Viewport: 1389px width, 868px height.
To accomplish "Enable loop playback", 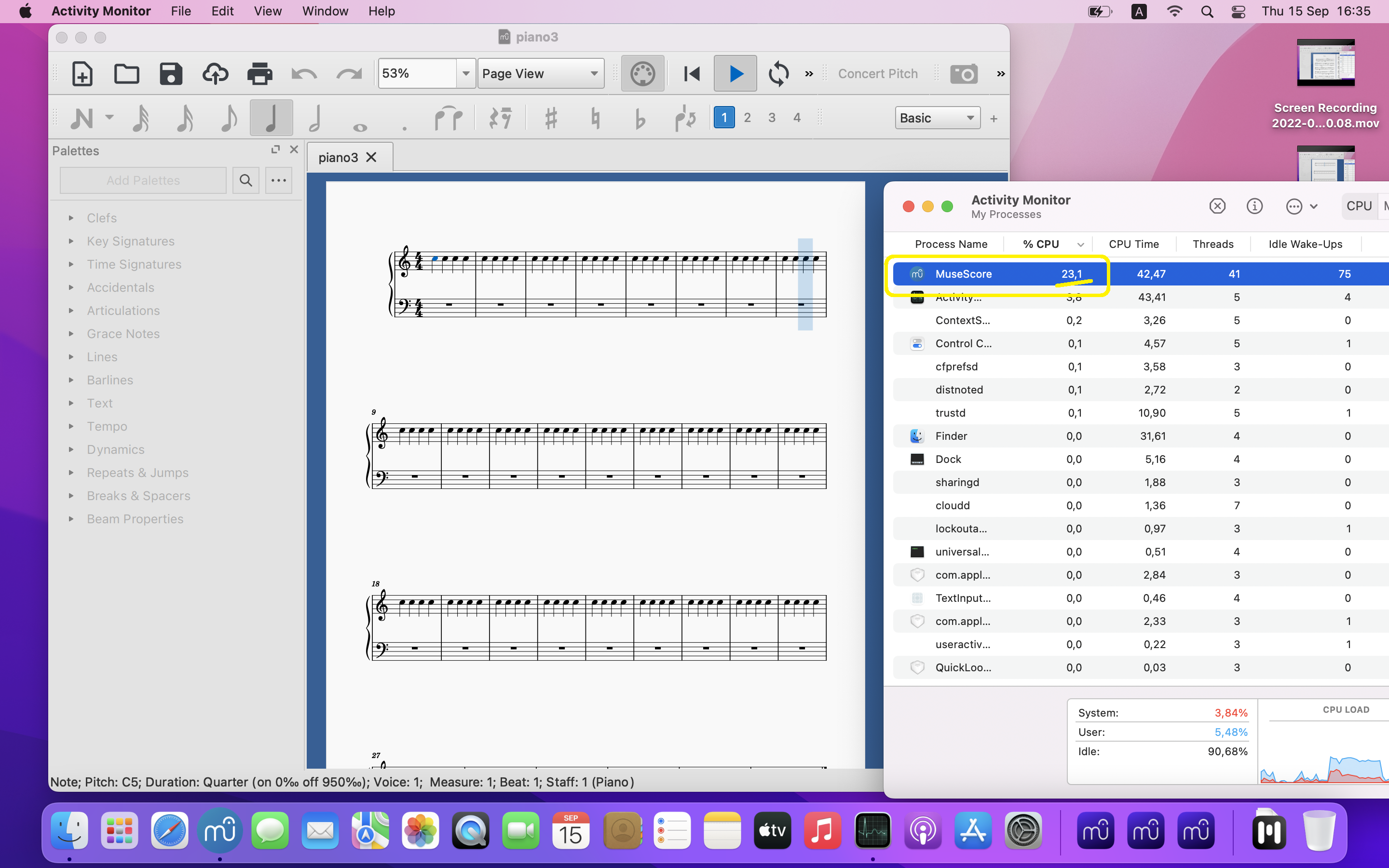I will point(778,73).
